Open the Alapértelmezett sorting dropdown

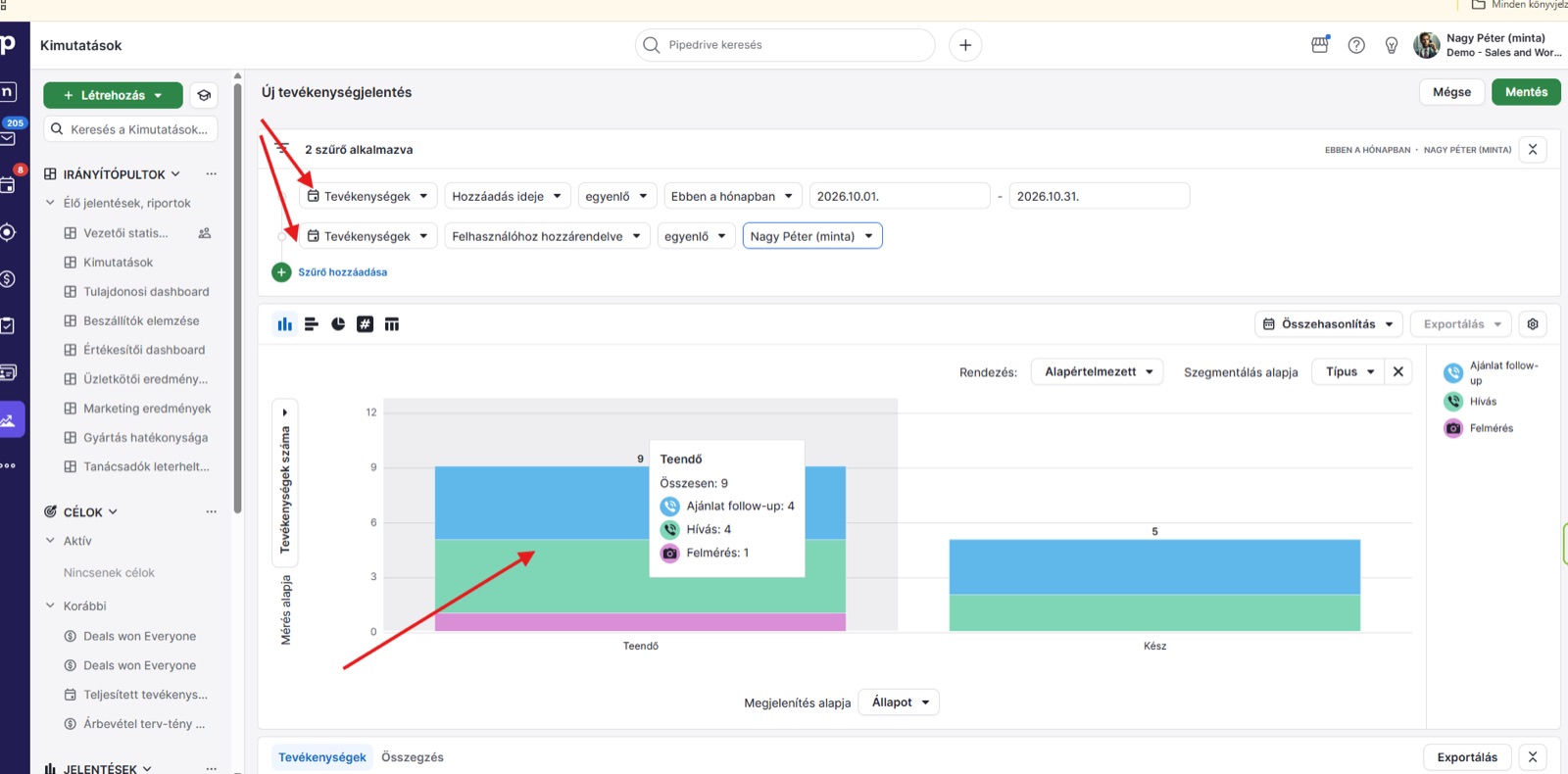[1098, 371]
